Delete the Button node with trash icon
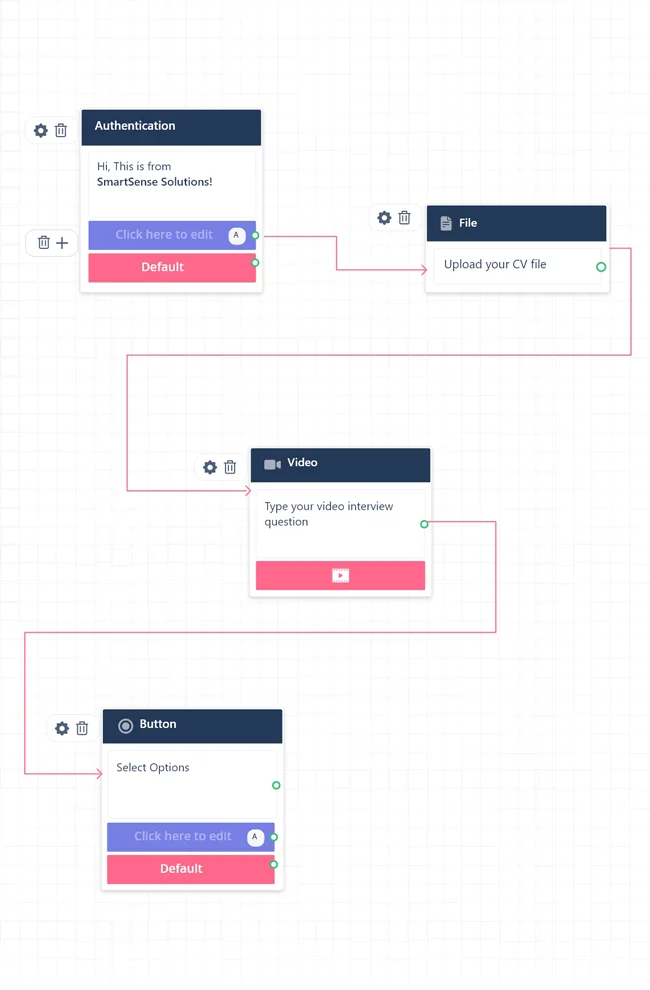The image size is (650, 990). (82, 729)
